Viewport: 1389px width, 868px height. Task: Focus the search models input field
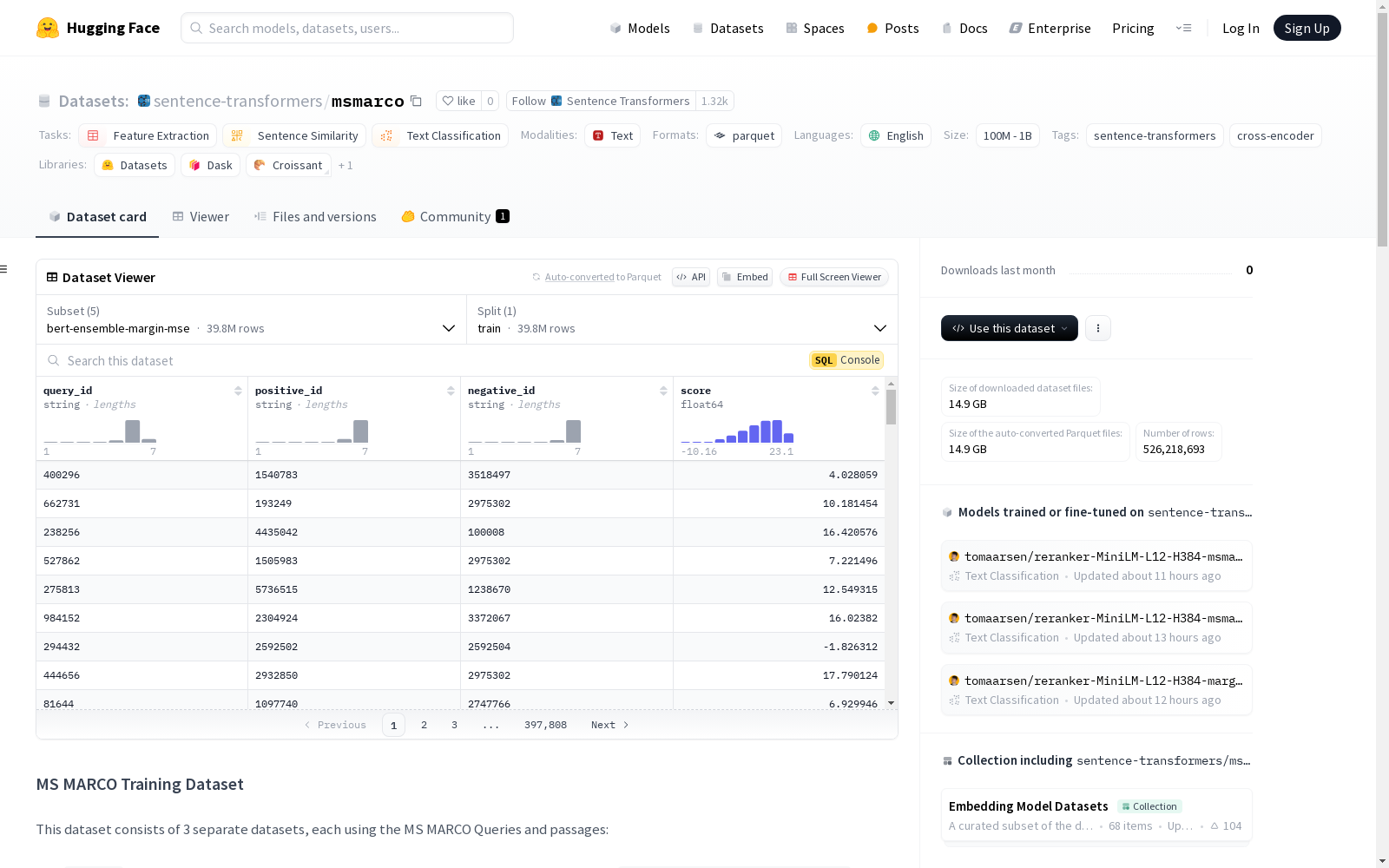347,28
